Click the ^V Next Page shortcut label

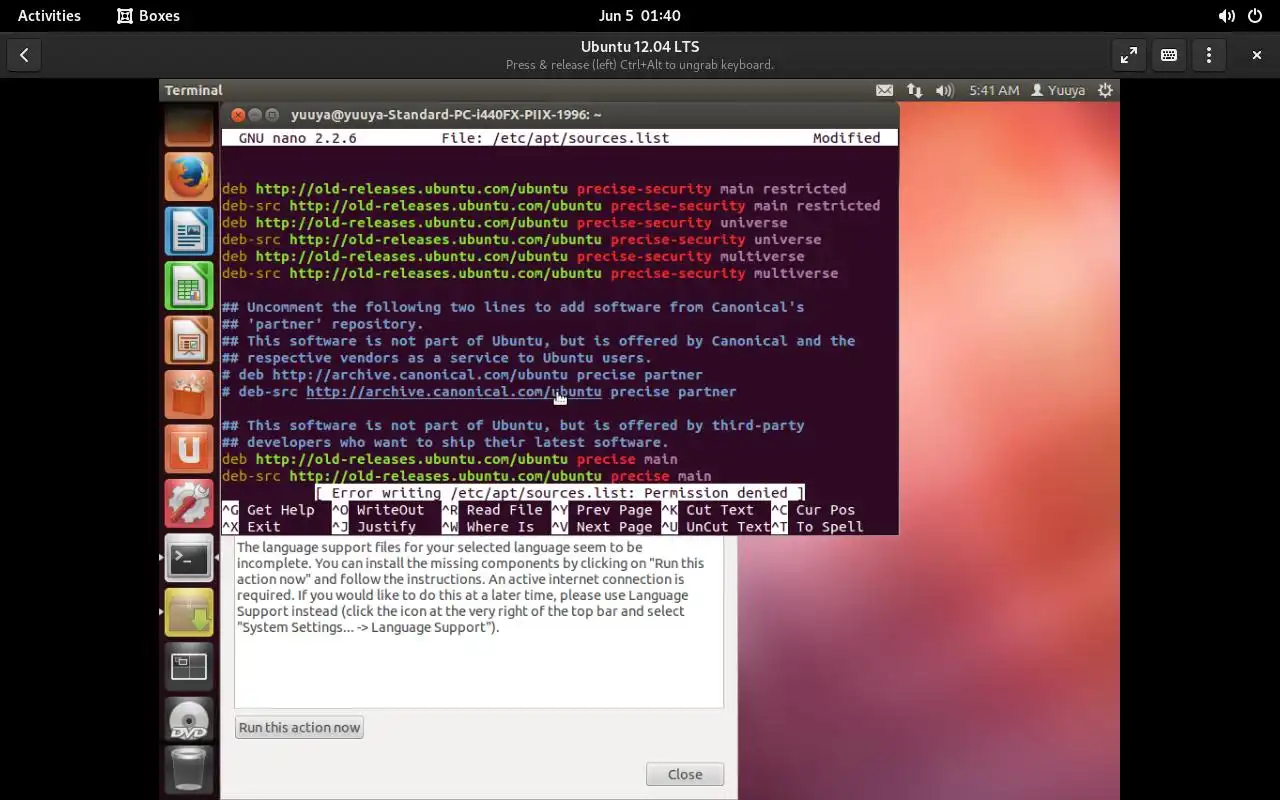pos(602,527)
